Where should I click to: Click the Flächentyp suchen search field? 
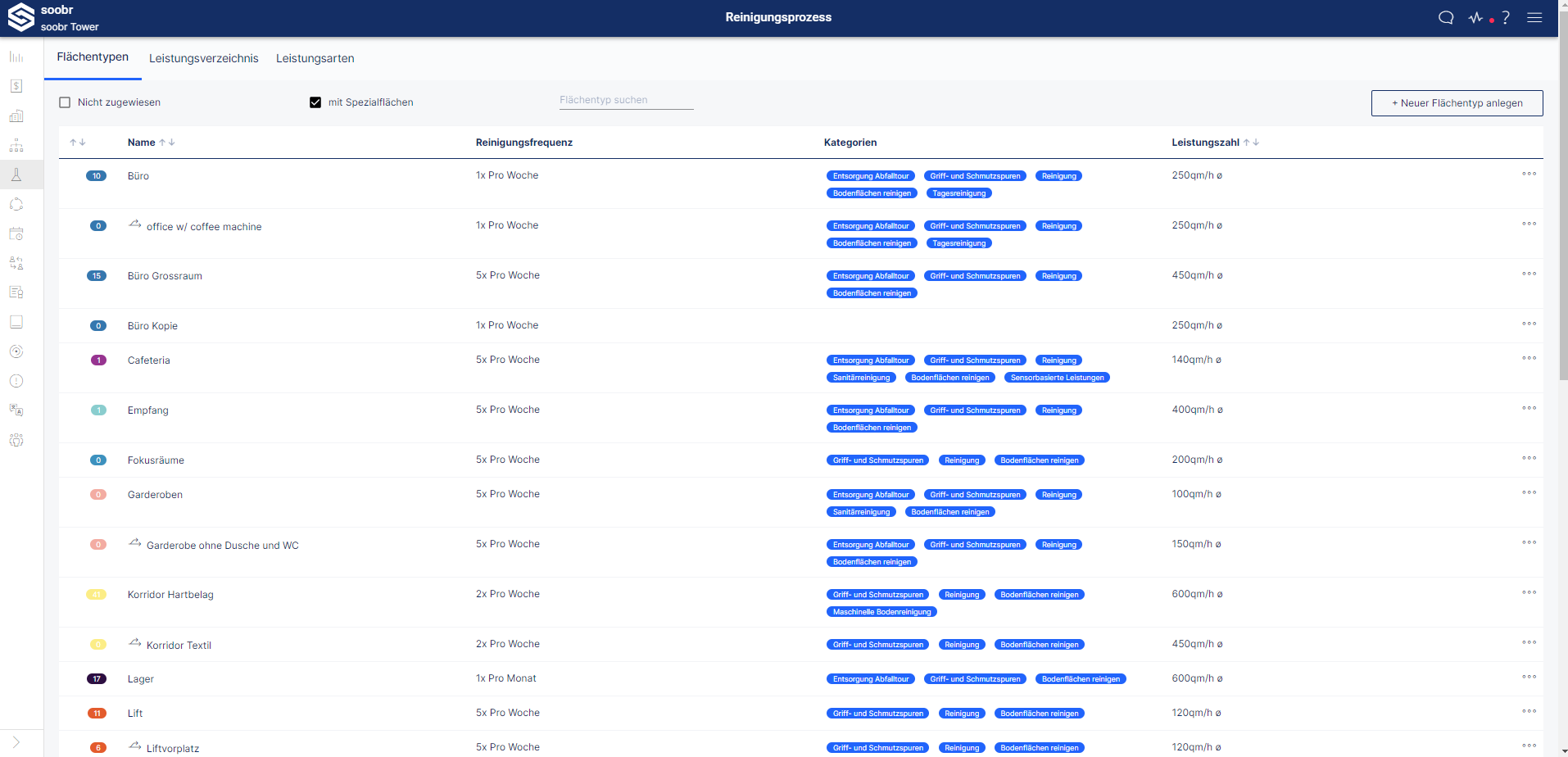click(x=626, y=100)
